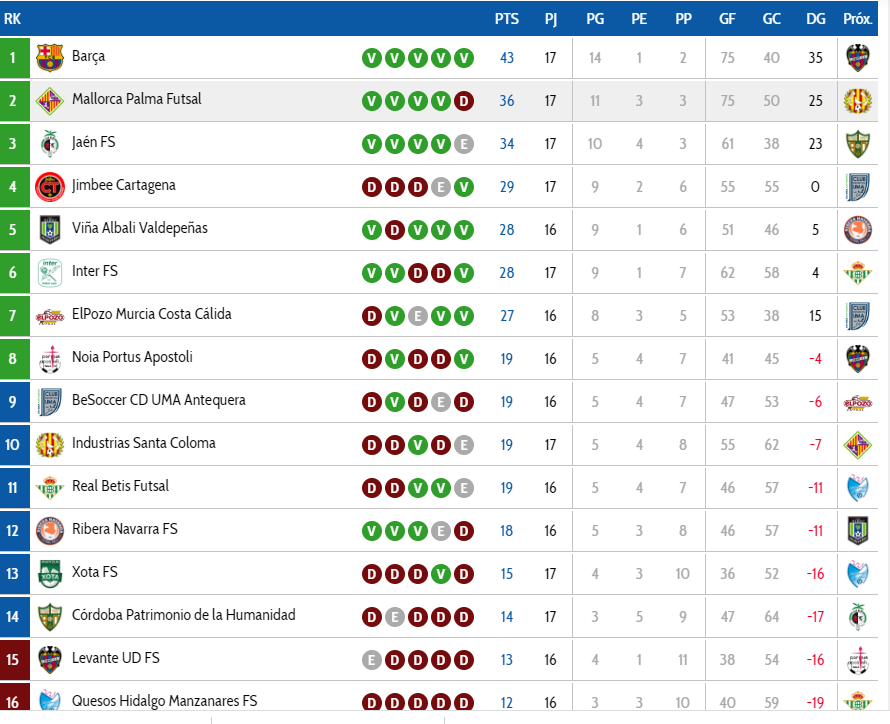Click the GF column header

[727, 19]
